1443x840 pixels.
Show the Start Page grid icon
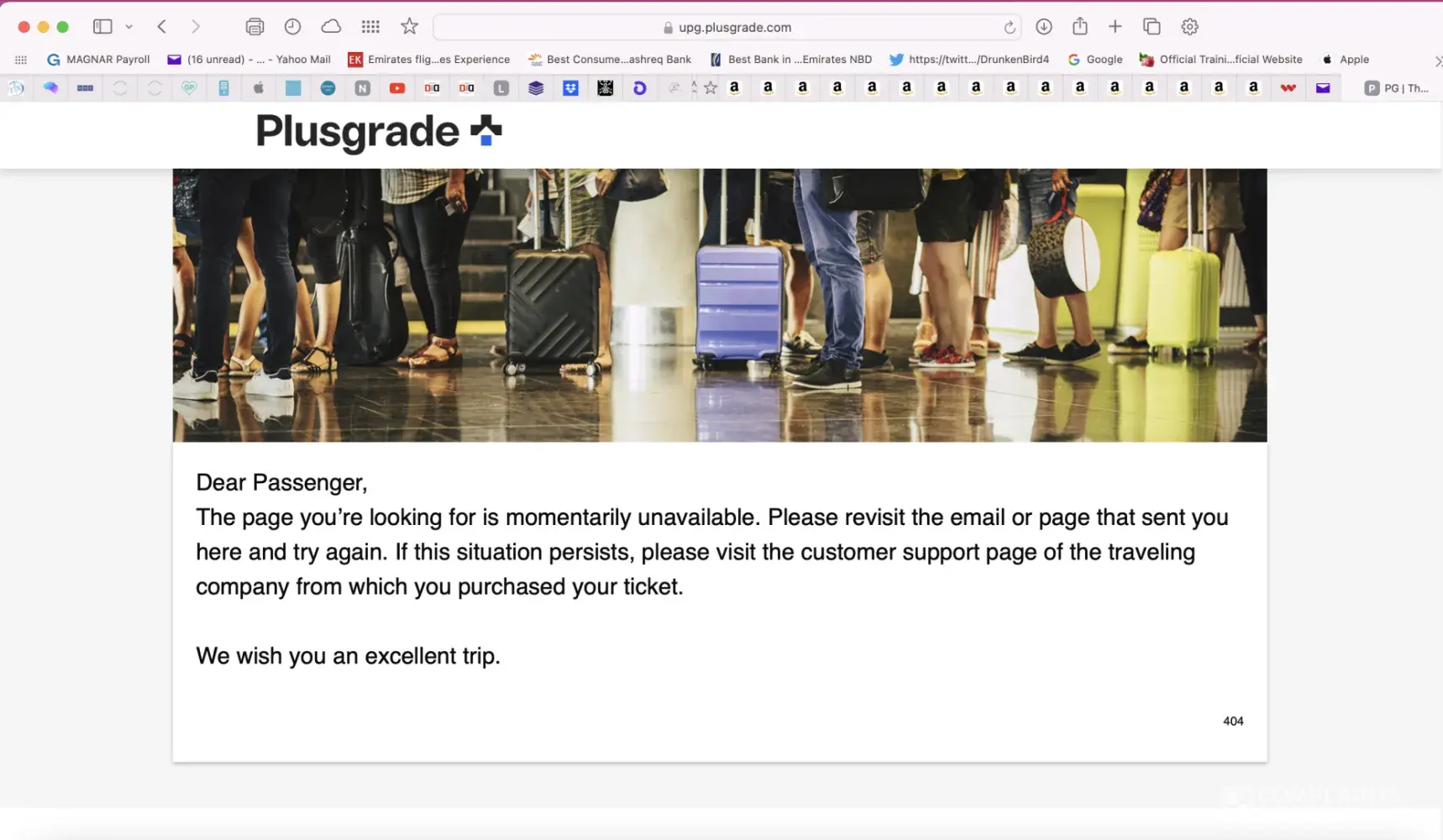pos(370,27)
